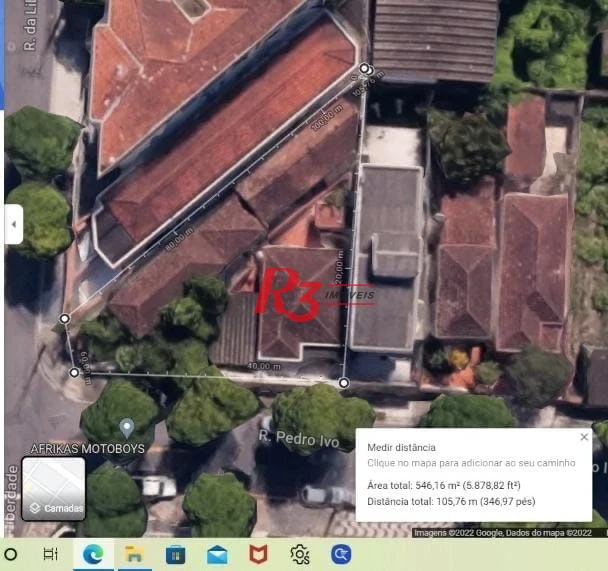Image resolution: width=608 pixels, height=571 pixels.
Task: Open the Camadas layers thumbnail
Action: [54, 488]
